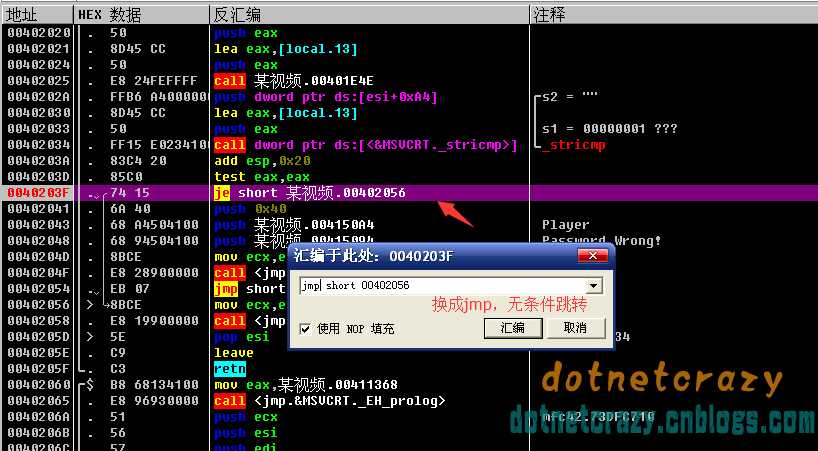Click the s2 = "" comment
The image size is (818, 451).
pos(570,97)
